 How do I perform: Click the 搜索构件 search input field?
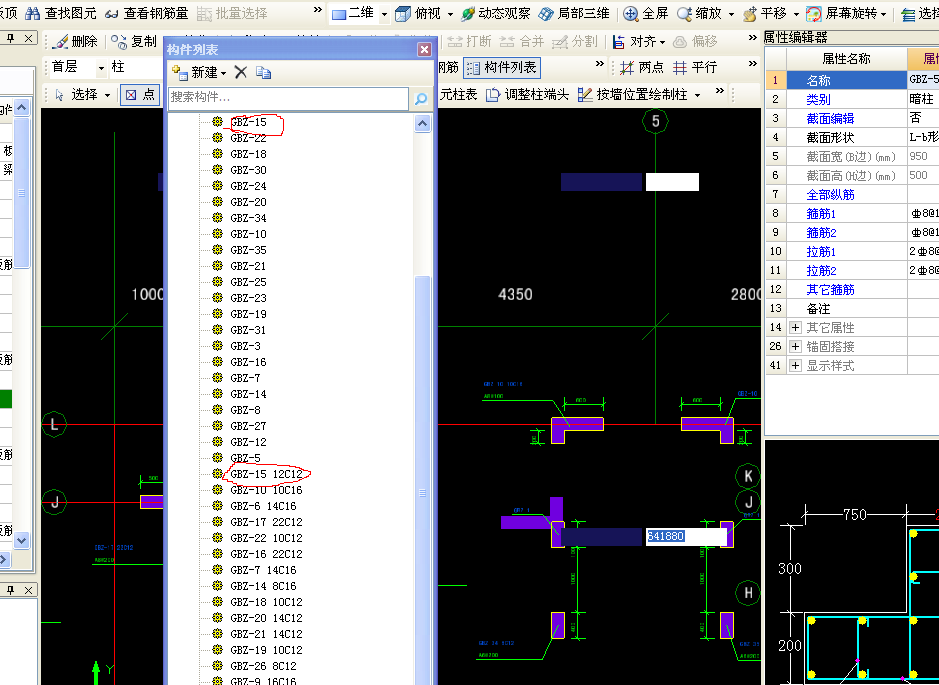(289, 99)
